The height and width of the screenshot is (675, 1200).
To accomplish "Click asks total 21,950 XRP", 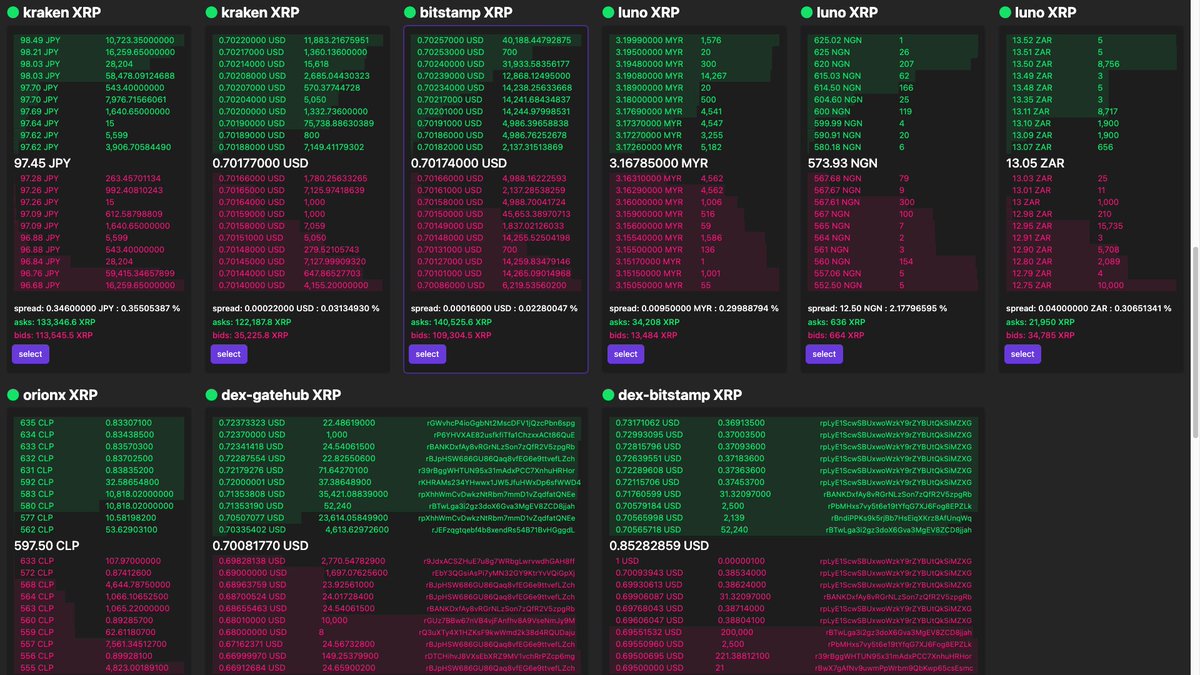I will 1039,322.
